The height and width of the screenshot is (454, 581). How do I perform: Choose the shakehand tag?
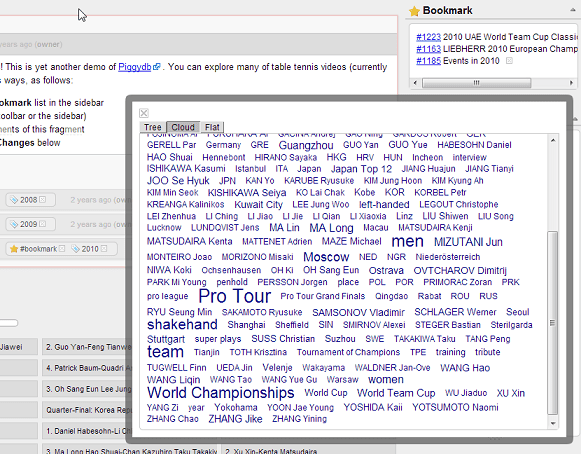click(x=182, y=325)
